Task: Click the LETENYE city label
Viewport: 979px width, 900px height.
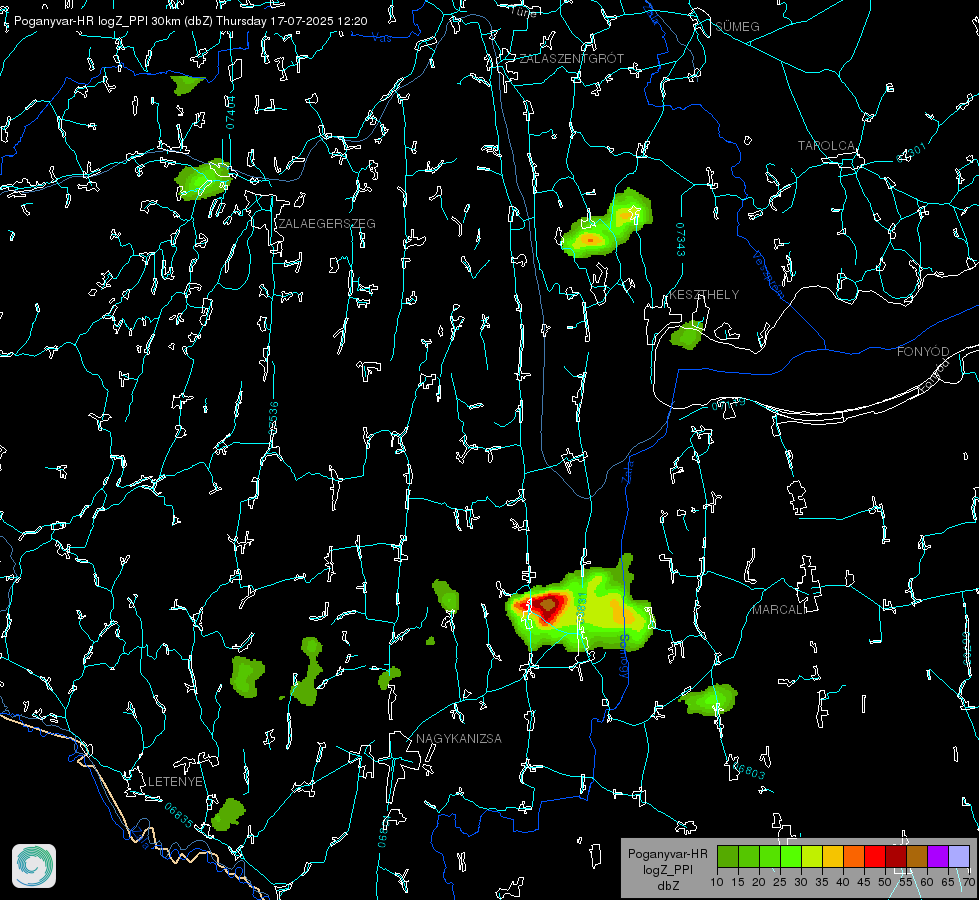Action: (x=175, y=782)
